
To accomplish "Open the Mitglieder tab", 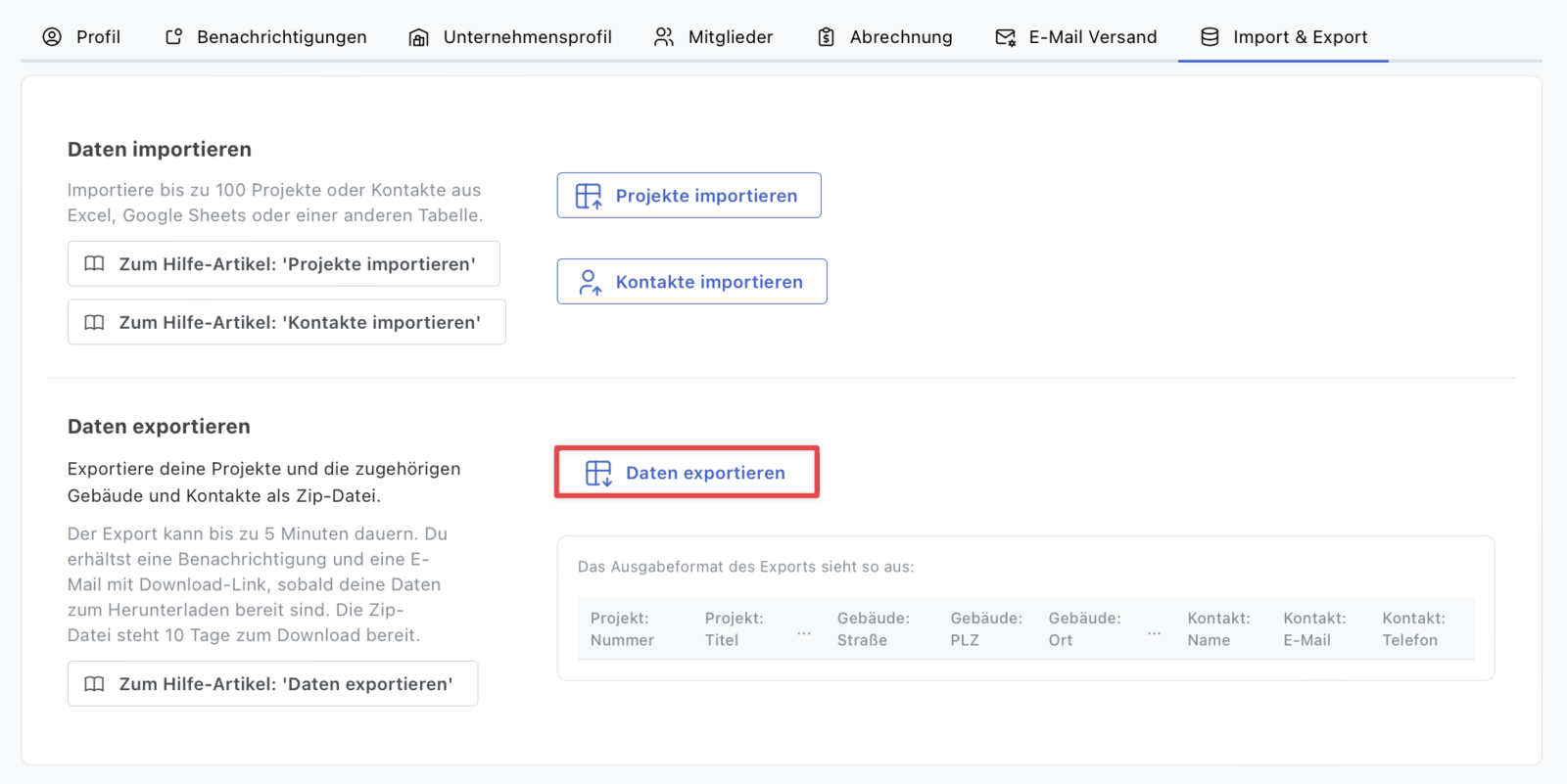I will (730, 37).
